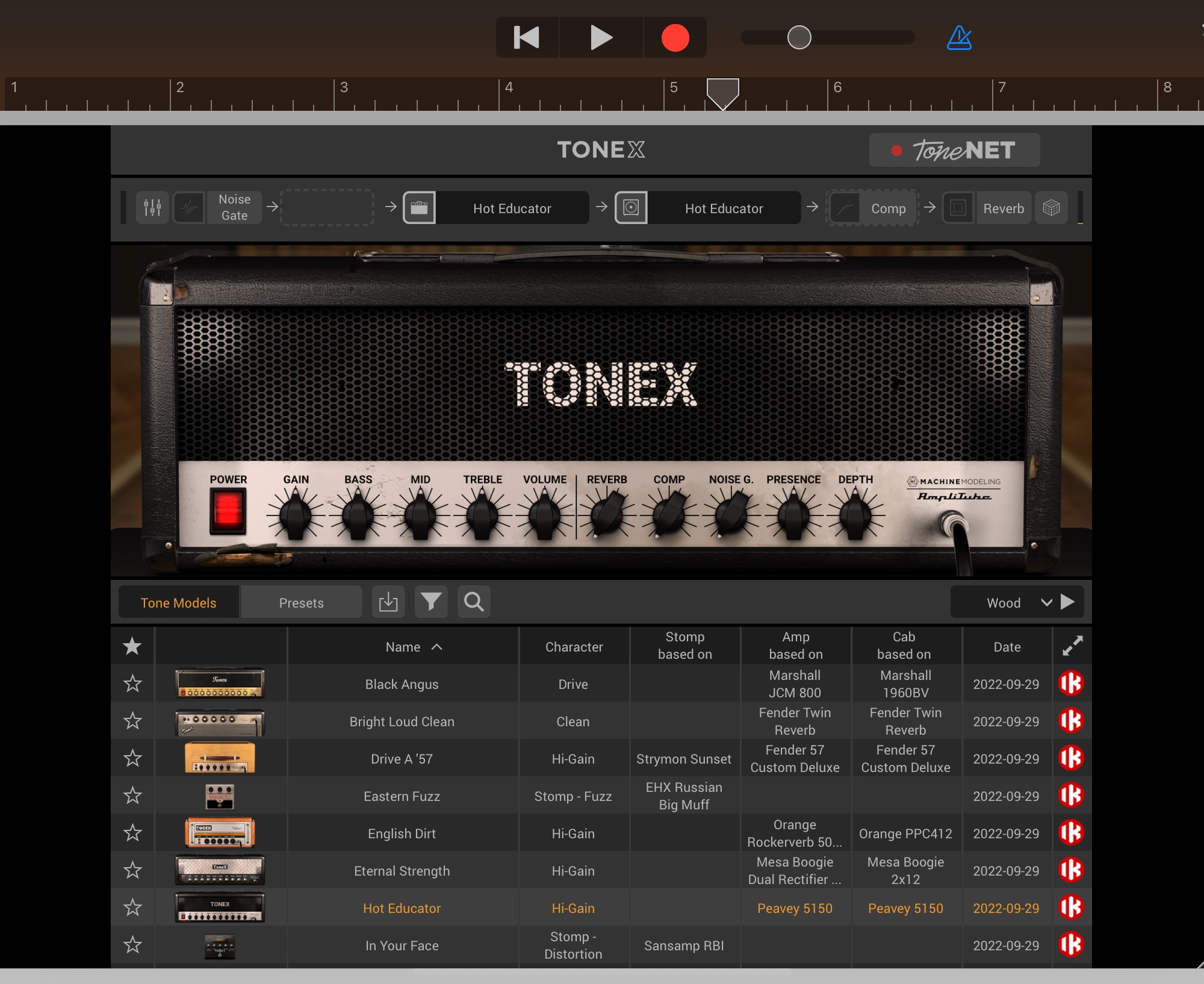The height and width of the screenshot is (984, 1204).
Task: Click the VOLUME knob
Action: [x=544, y=514]
